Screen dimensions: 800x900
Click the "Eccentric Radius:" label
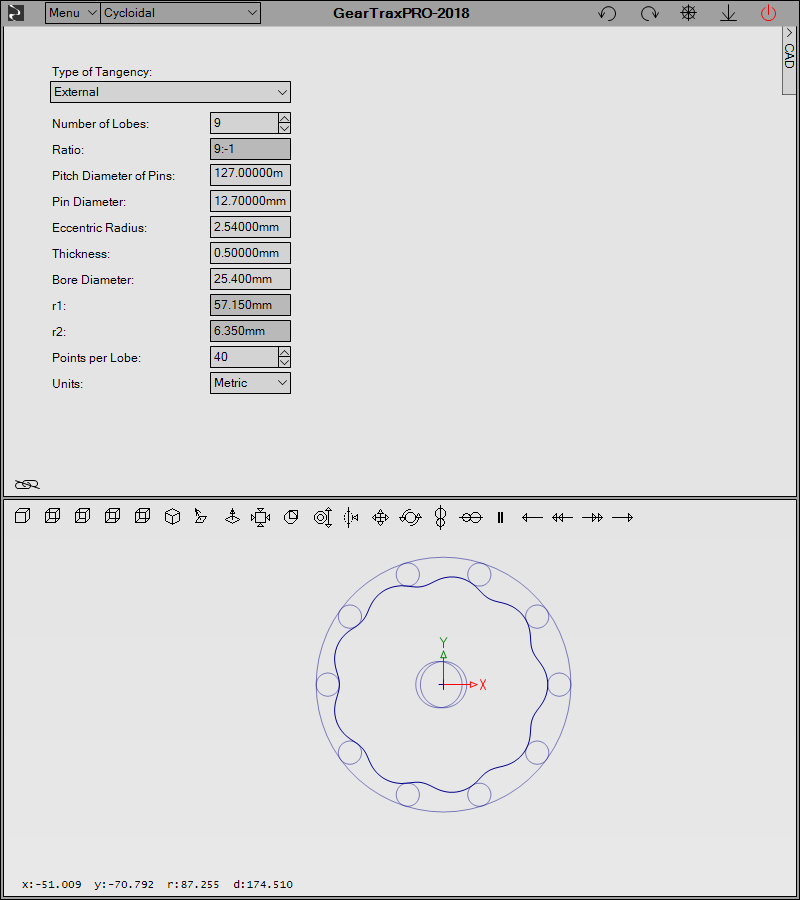(x=99, y=228)
